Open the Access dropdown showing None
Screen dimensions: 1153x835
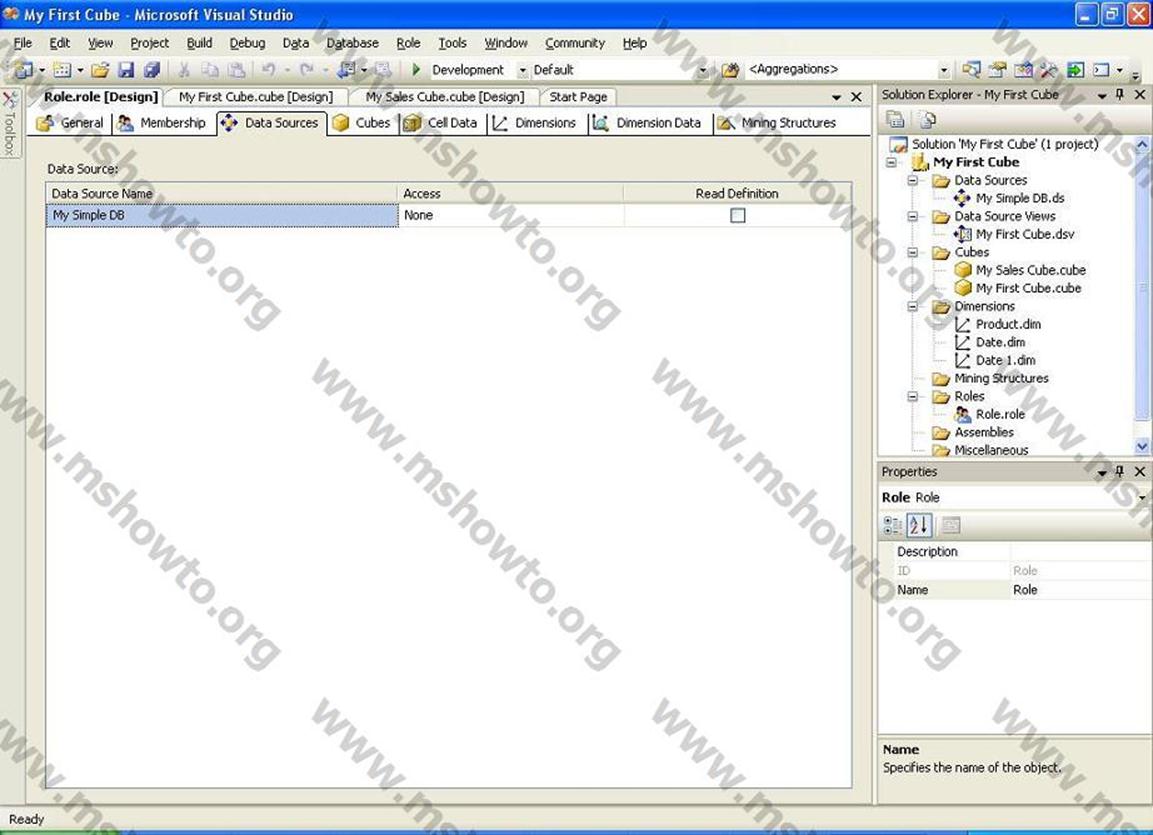coord(510,215)
